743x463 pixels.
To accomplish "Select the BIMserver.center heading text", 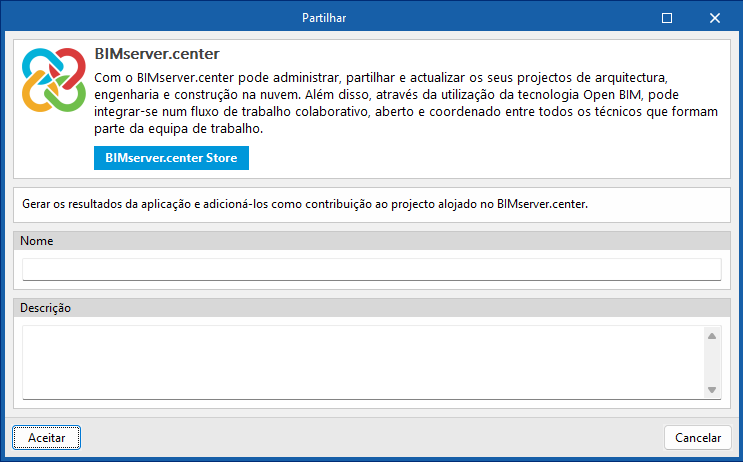I will point(156,52).
